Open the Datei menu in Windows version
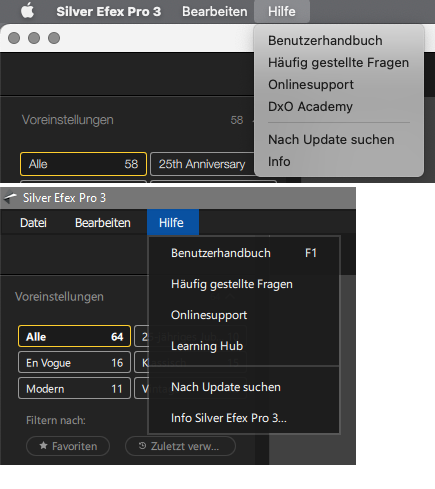Viewport: 435px width, 489px height. 33,223
